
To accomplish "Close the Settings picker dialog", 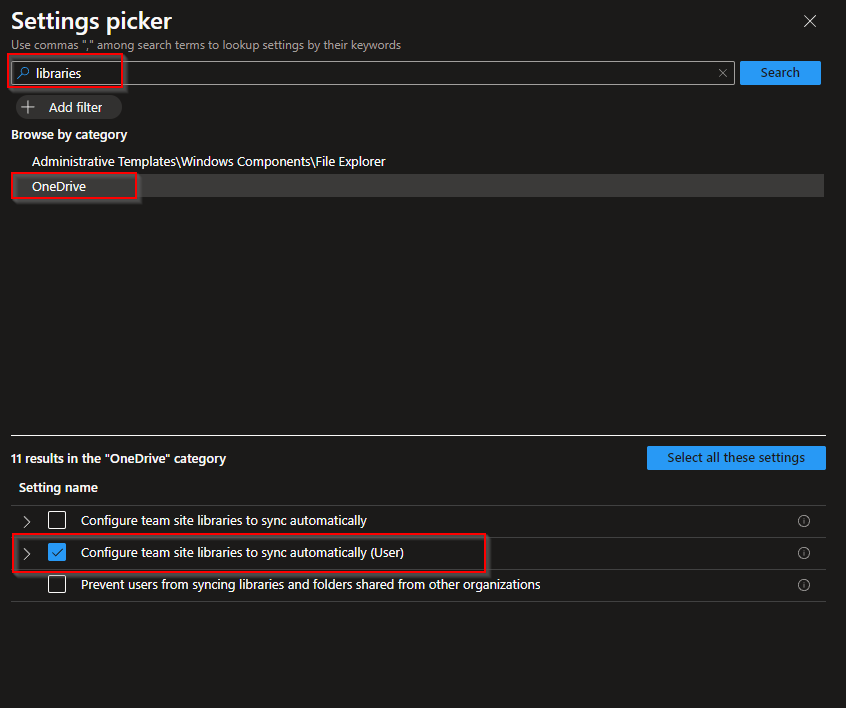I will coord(810,21).
